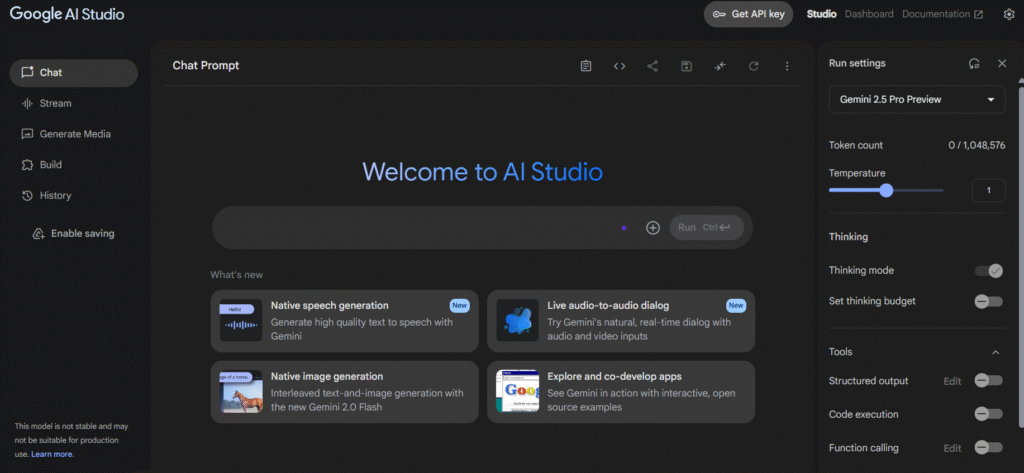Click the plus insert-media icon in prompt
Image resolution: width=1024 pixels, height=473 pixels.
653,227
